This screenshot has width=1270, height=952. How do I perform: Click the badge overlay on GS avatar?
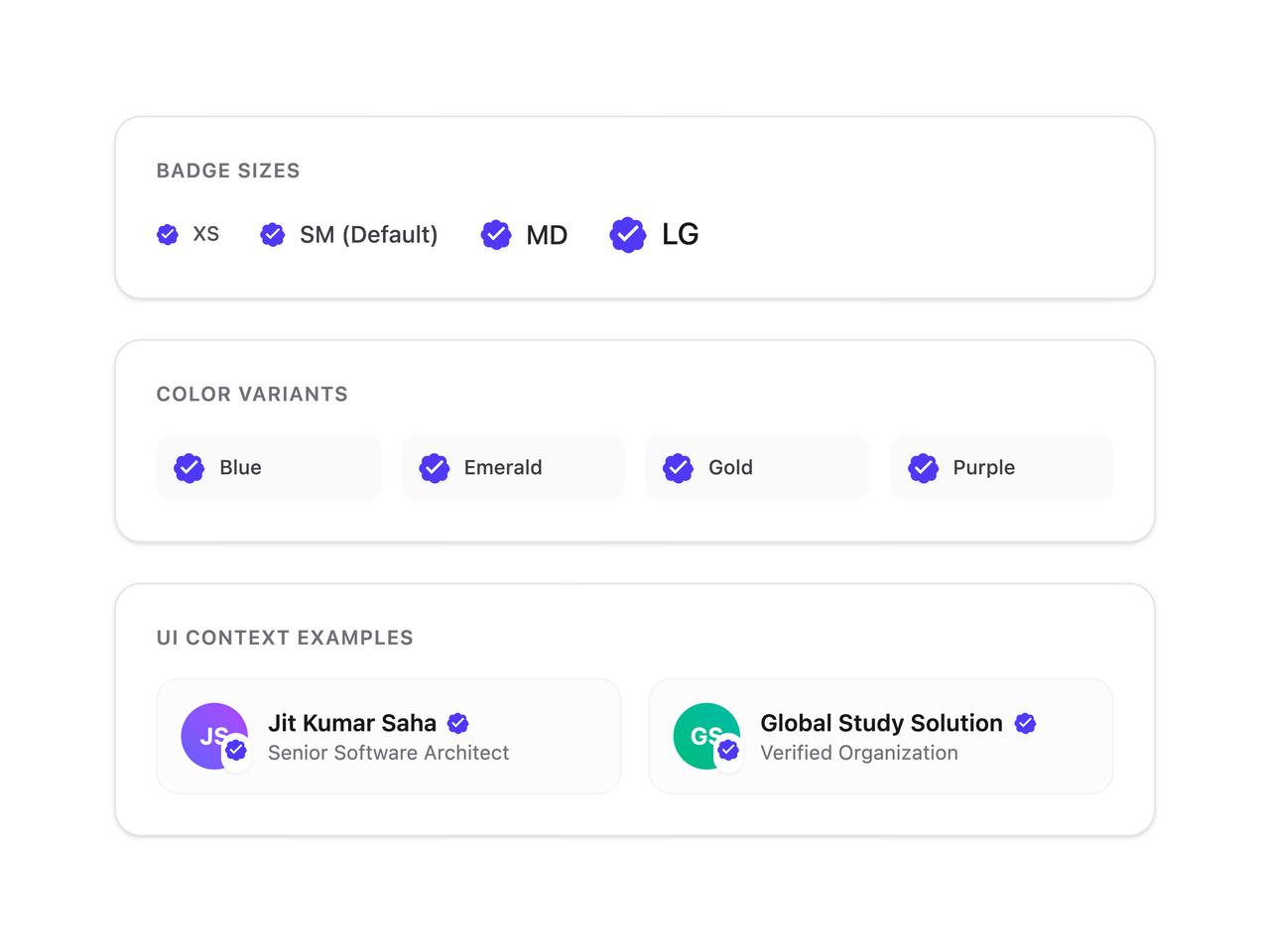tap(728, 751)
